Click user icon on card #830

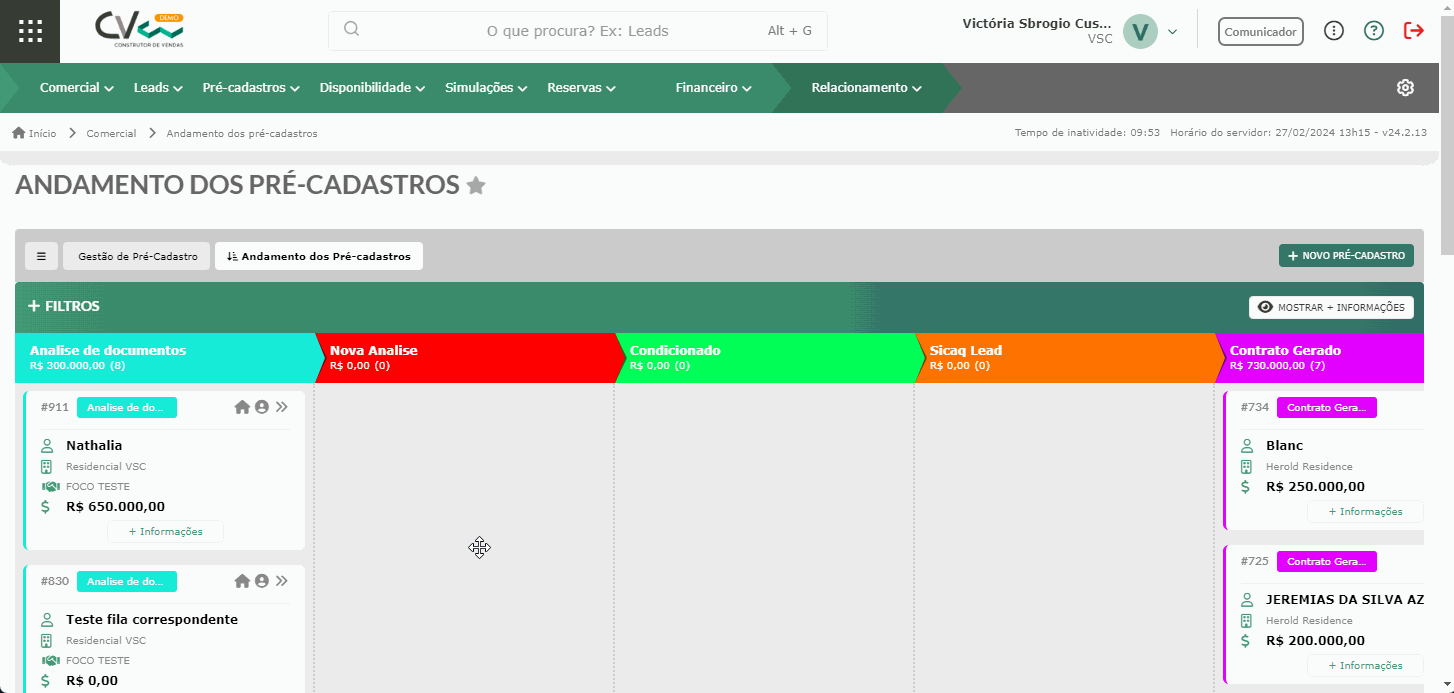(x=262, y=581)
